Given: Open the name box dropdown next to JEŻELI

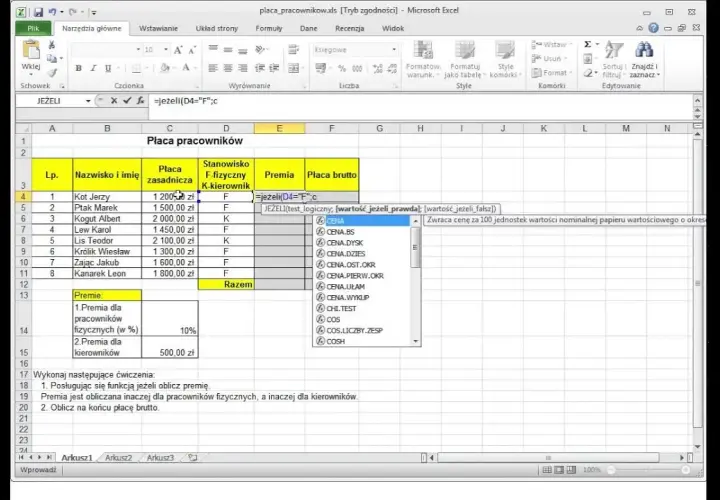Looking at the screenshot, I should 88,101.
